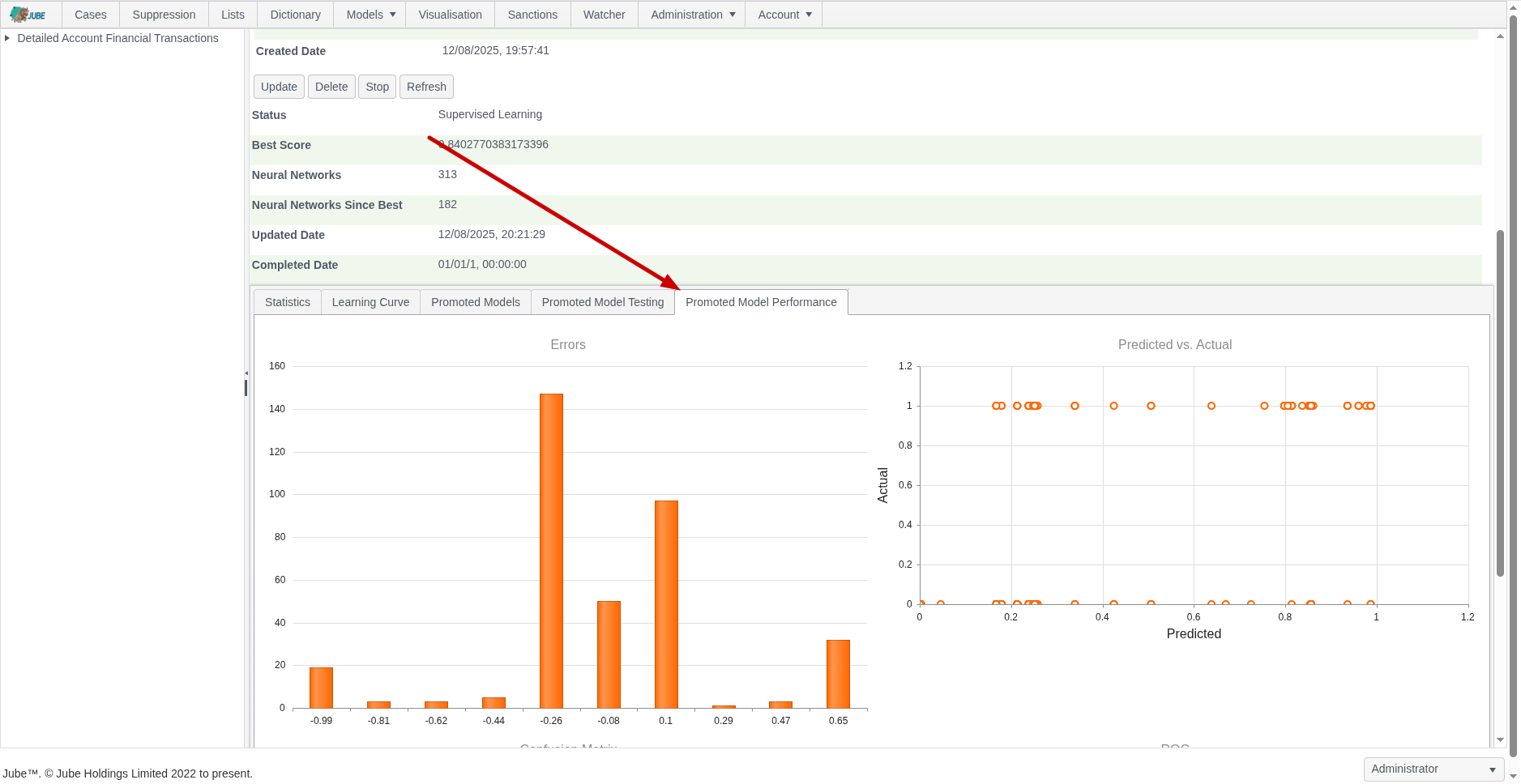Screen dimensions: 1521x784
Task: Open the Promoted Models tab
Action: pos(476,302)
